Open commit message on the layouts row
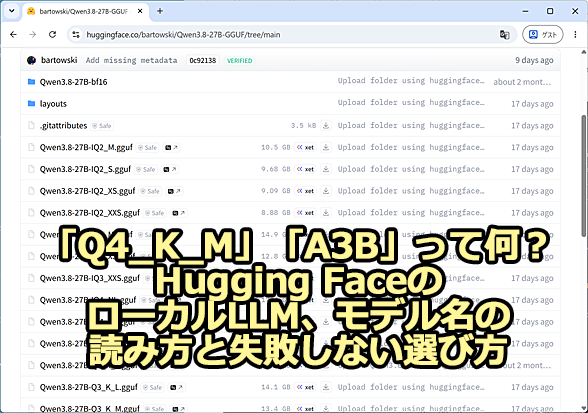This screenshot has width=588, height=413. click(x=411, y=102)
